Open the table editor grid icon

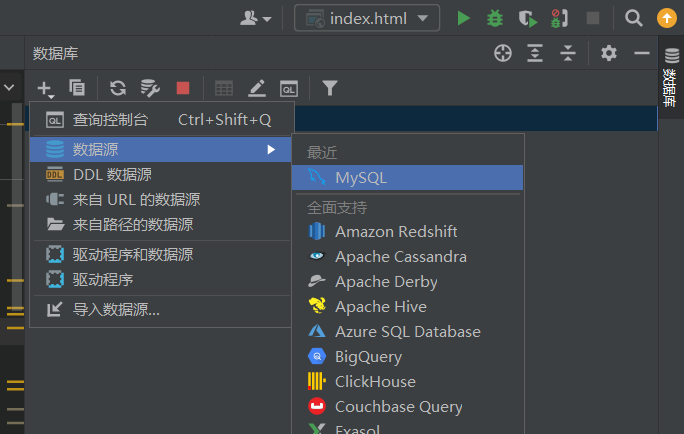coord(224,88)
